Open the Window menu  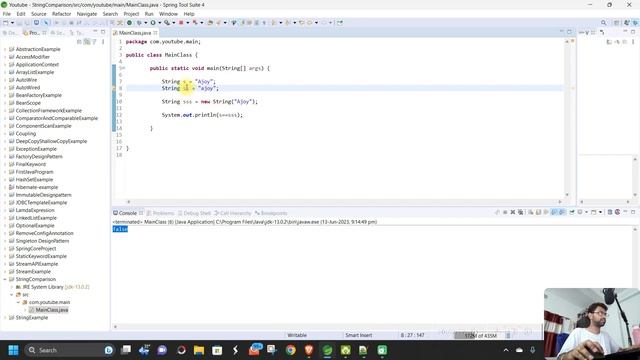[x=168, y=14]
